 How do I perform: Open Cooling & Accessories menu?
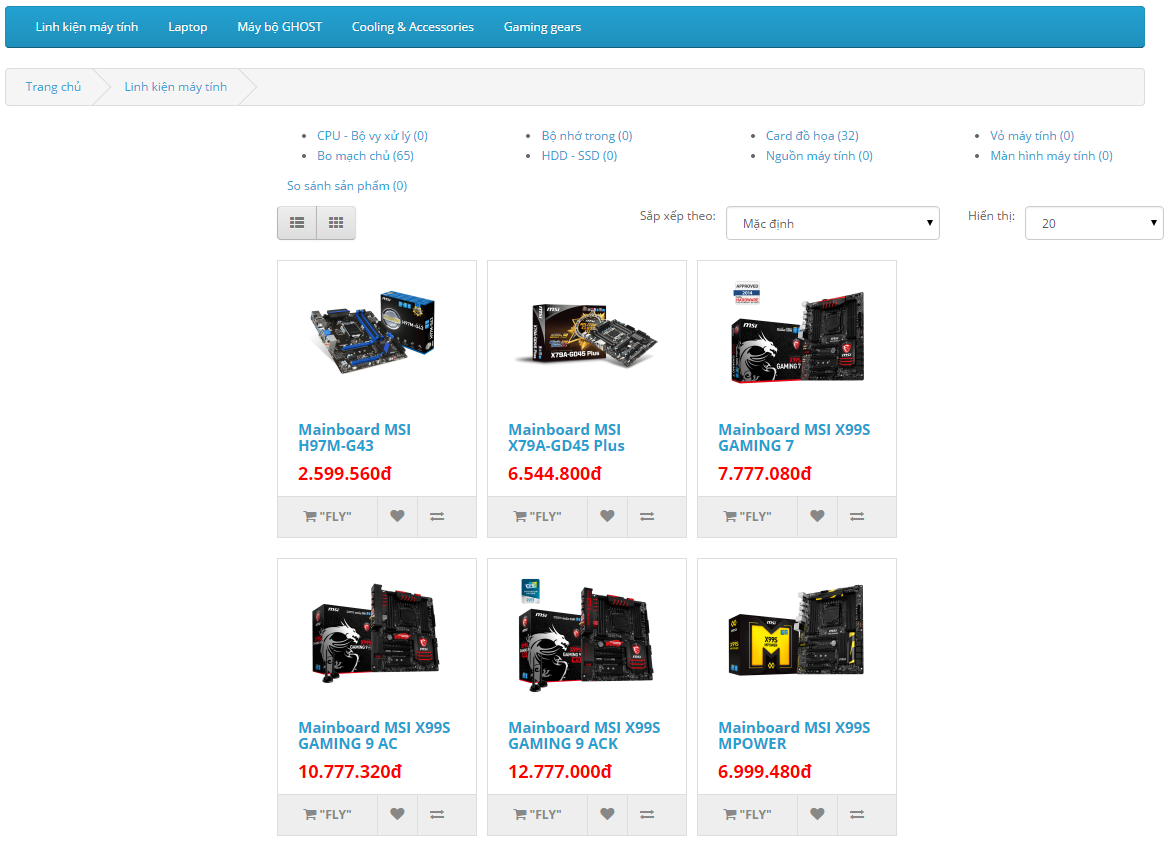[413, 27]
